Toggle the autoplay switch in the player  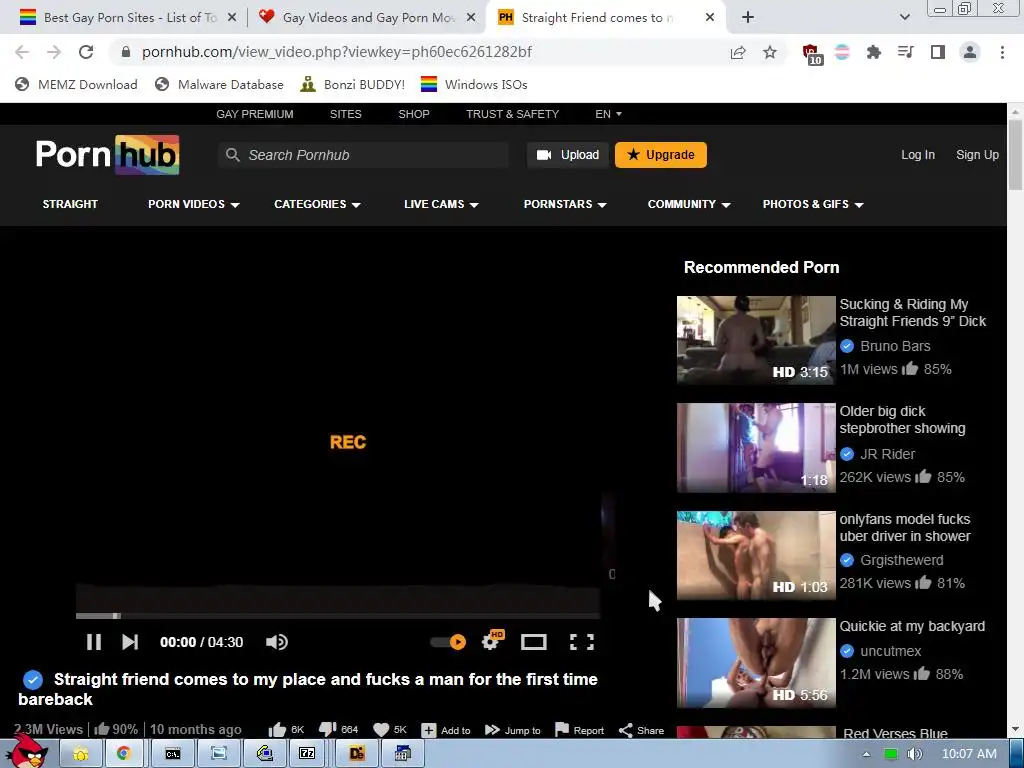[449, 642]
